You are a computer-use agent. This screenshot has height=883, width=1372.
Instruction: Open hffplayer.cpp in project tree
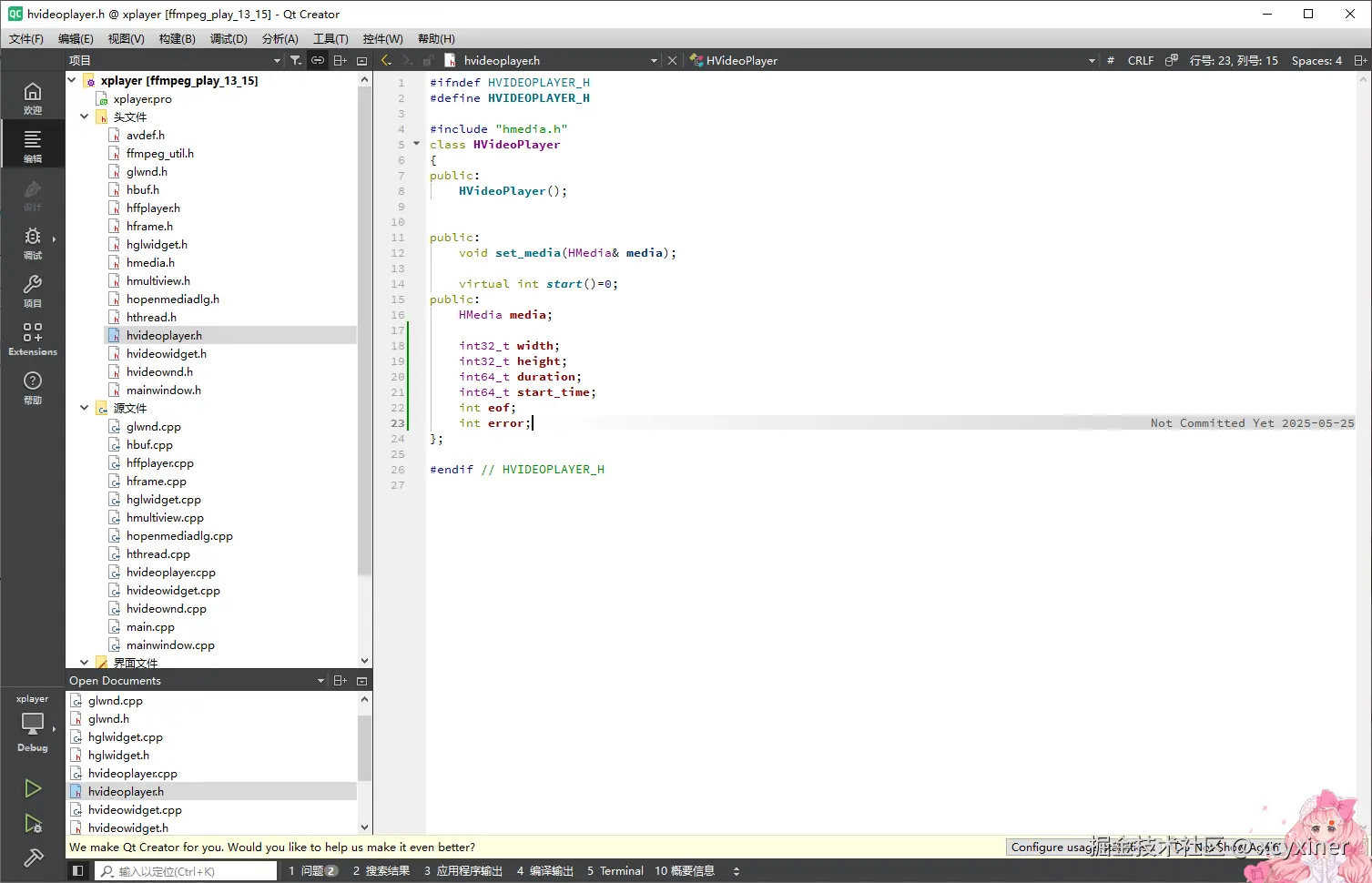tap(159, 463)
